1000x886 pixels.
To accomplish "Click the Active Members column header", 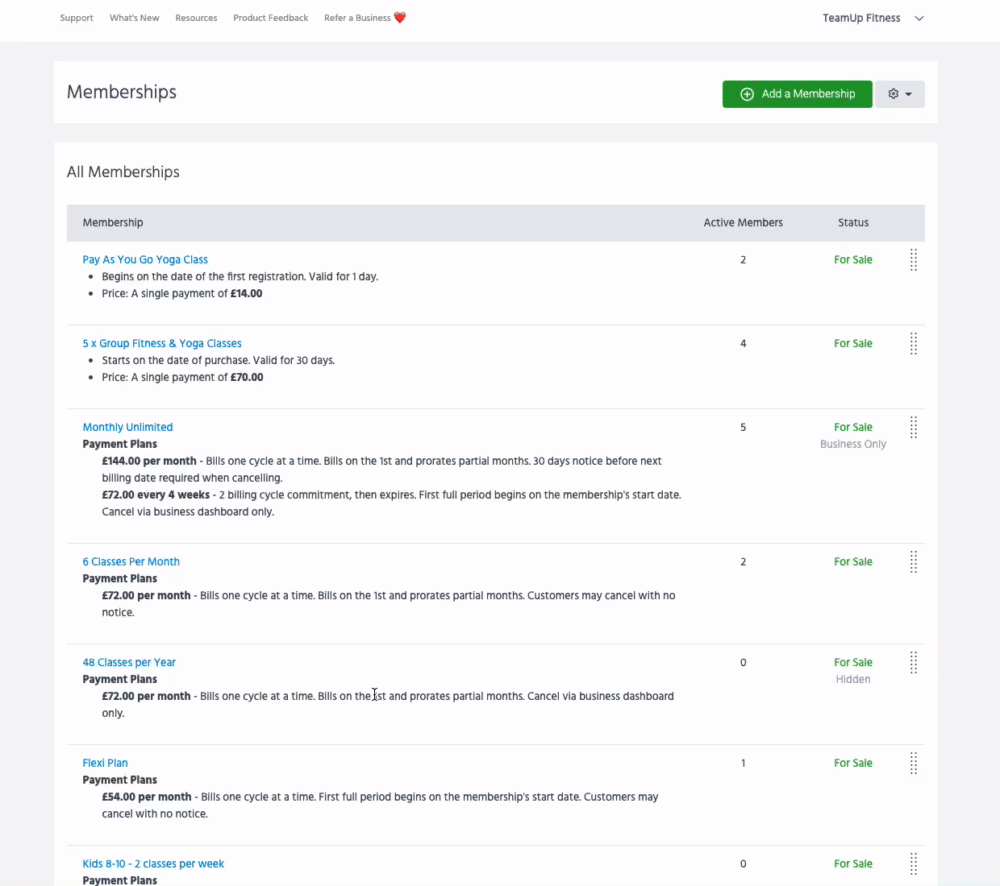I will coord(743,223).
